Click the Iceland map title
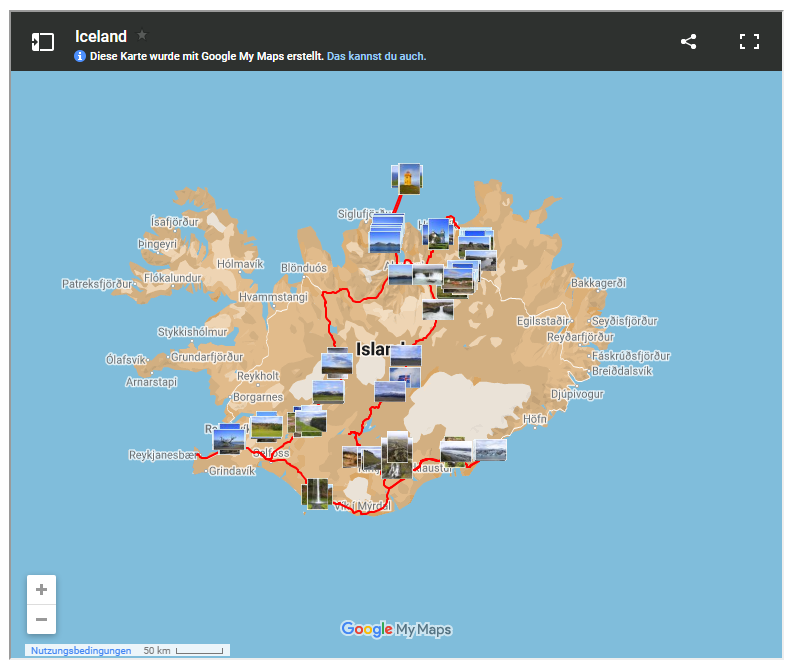 [x=101, y=36]
